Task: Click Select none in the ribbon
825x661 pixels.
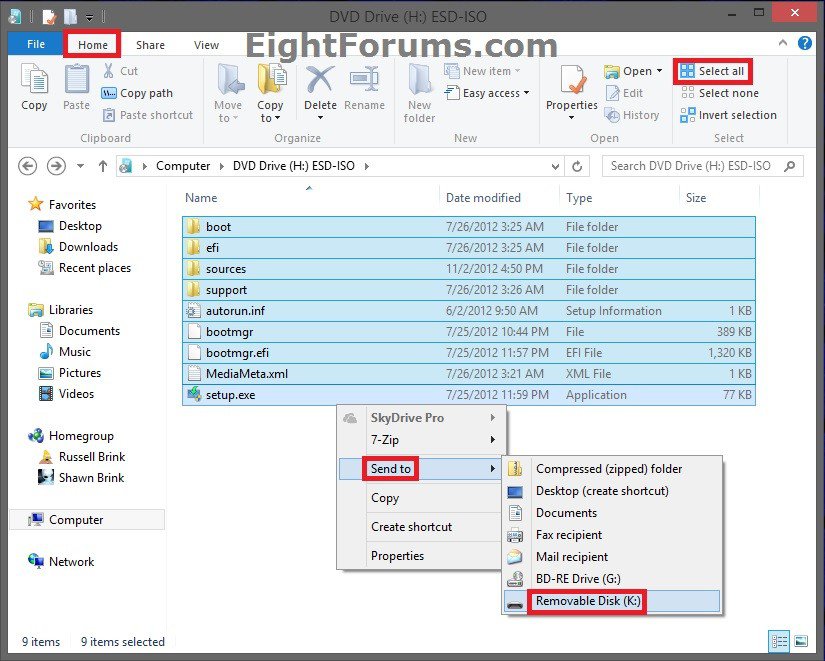Action: coord(719,93)
